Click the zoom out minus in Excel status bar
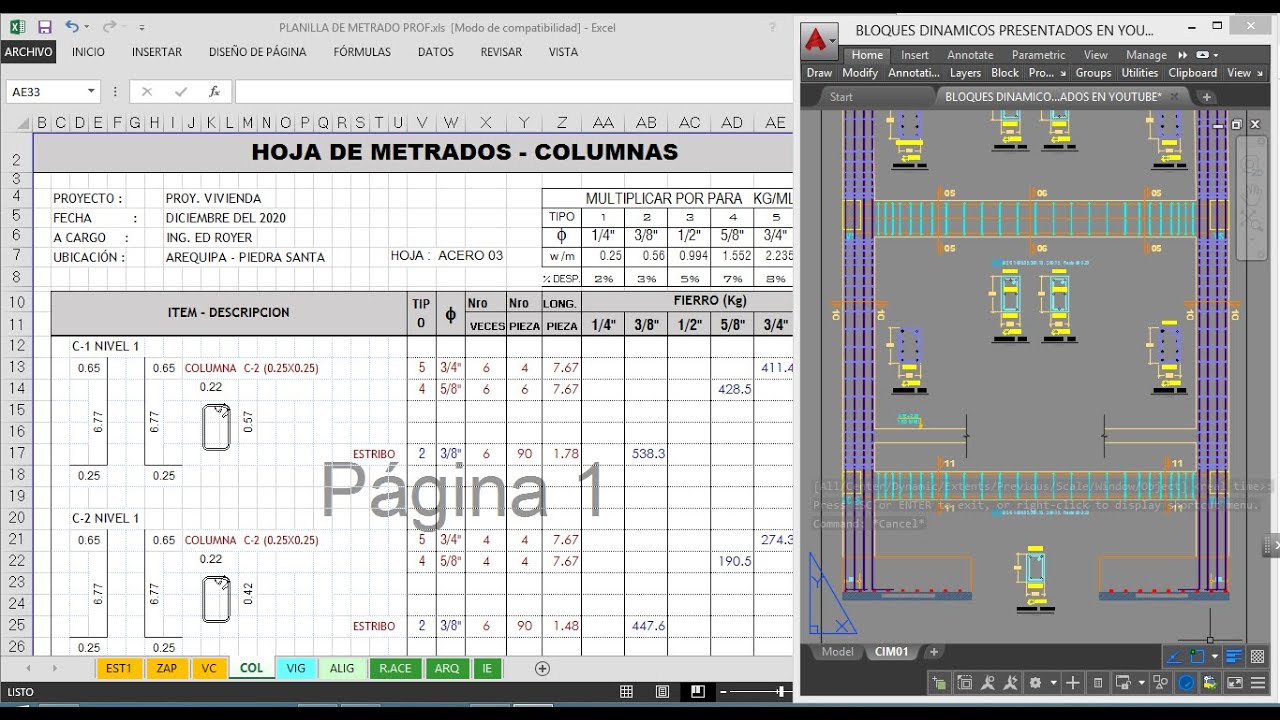The height and width of the screenshot is (720, 1280). click(x=725, y=691)
